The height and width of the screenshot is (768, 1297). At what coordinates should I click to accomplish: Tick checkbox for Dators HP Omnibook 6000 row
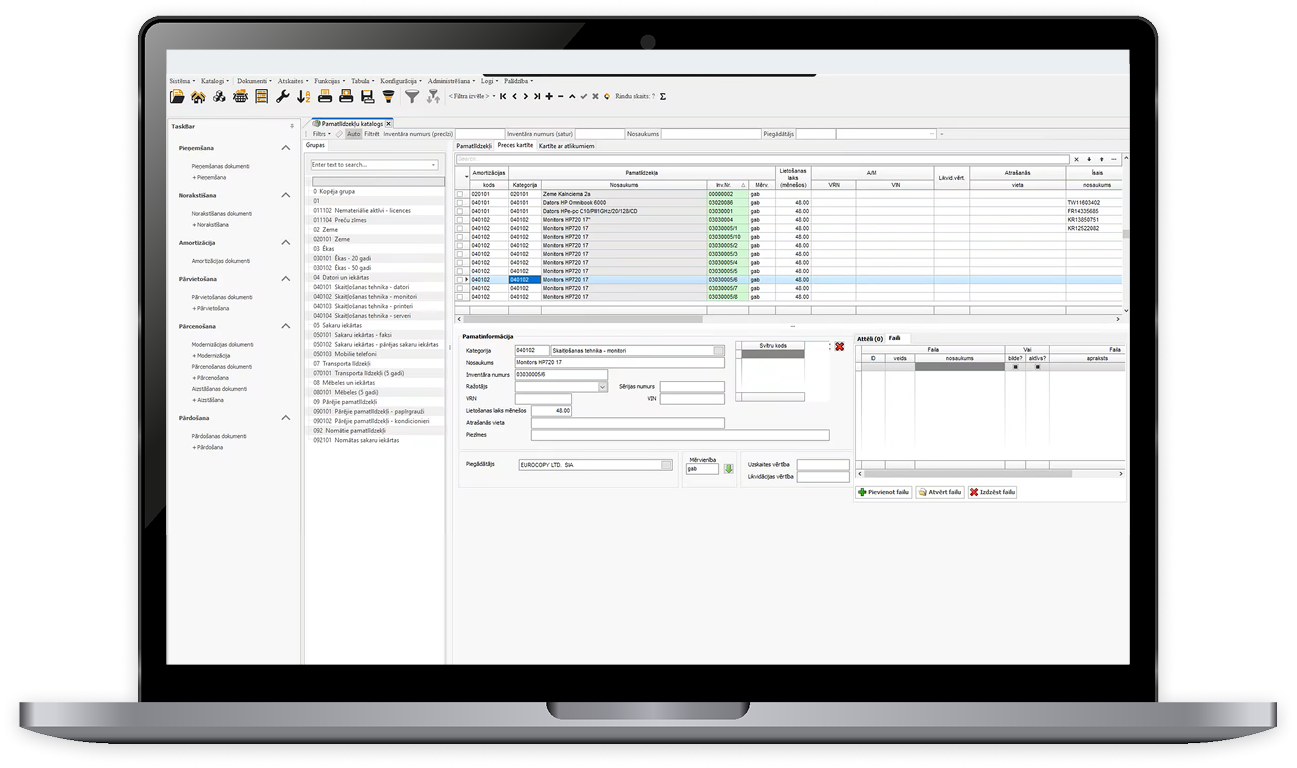[x=460, y=203]
